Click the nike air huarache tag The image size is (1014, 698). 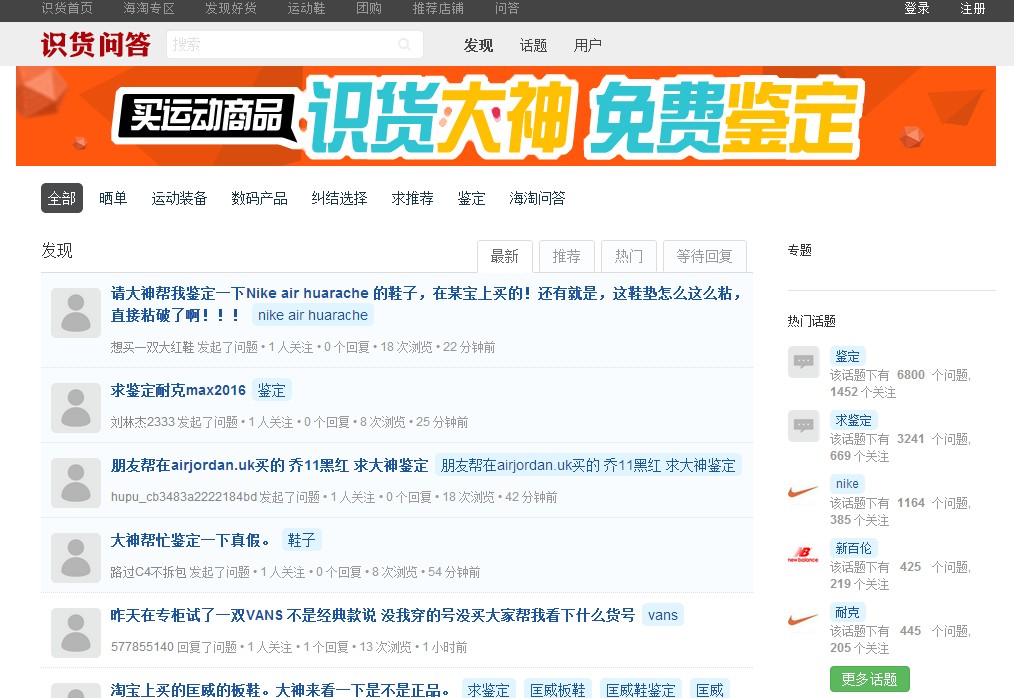[313, 315]
